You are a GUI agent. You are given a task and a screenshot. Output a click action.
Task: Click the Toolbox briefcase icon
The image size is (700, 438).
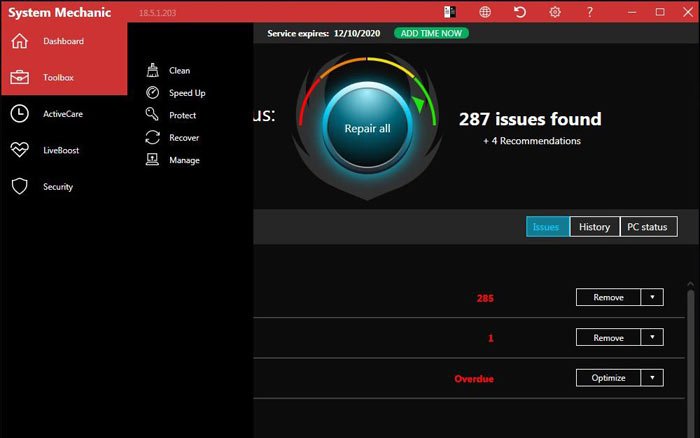tap(20, 77)
